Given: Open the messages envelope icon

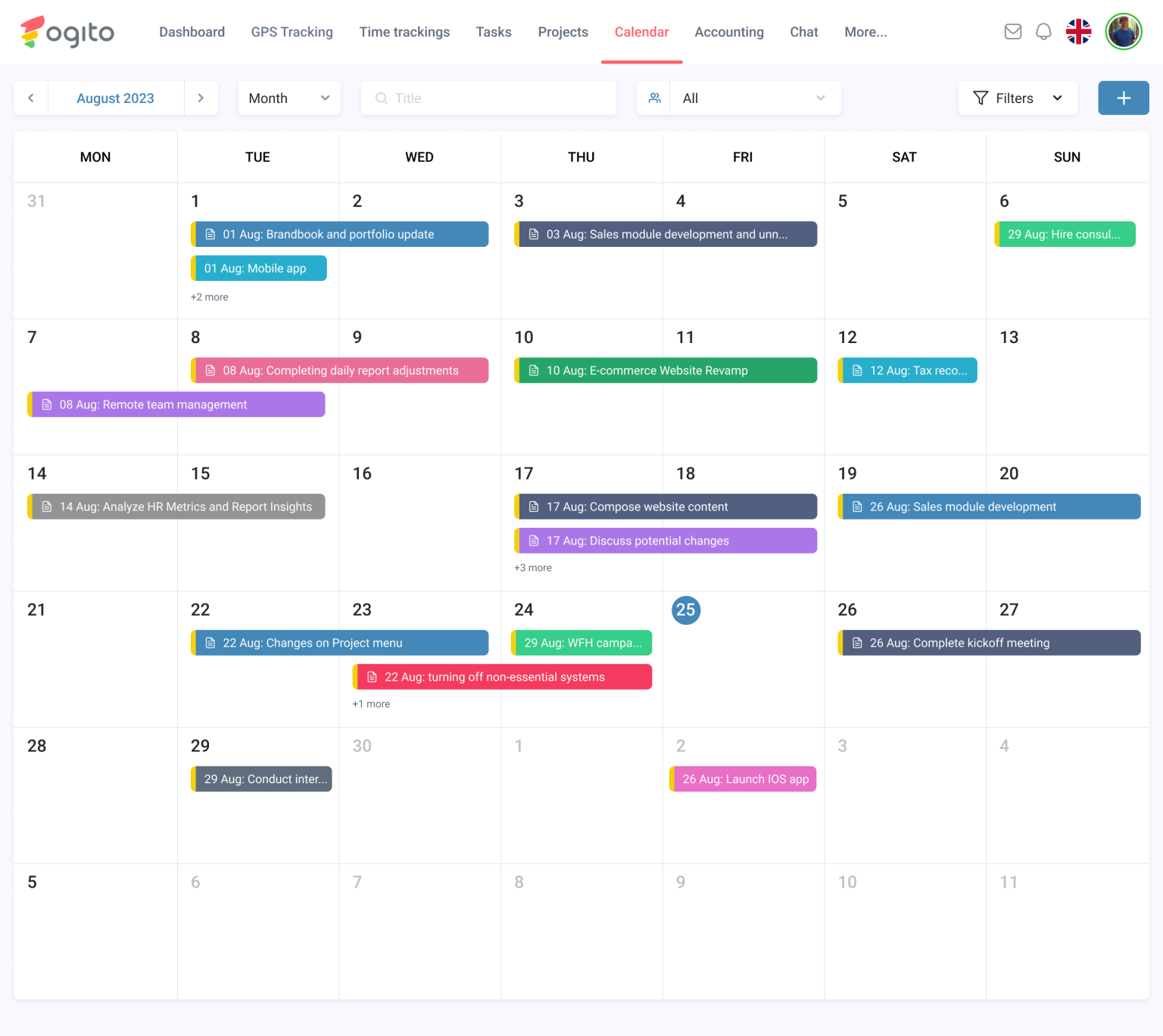Looking at the screenshot, I should point(1012,32).
